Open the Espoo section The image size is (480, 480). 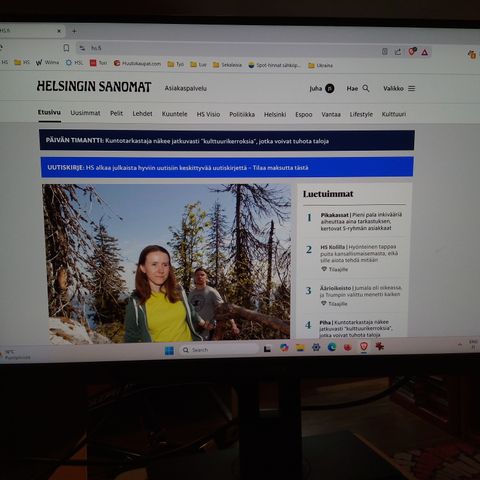pyautogui.click(x=304, y=114)
